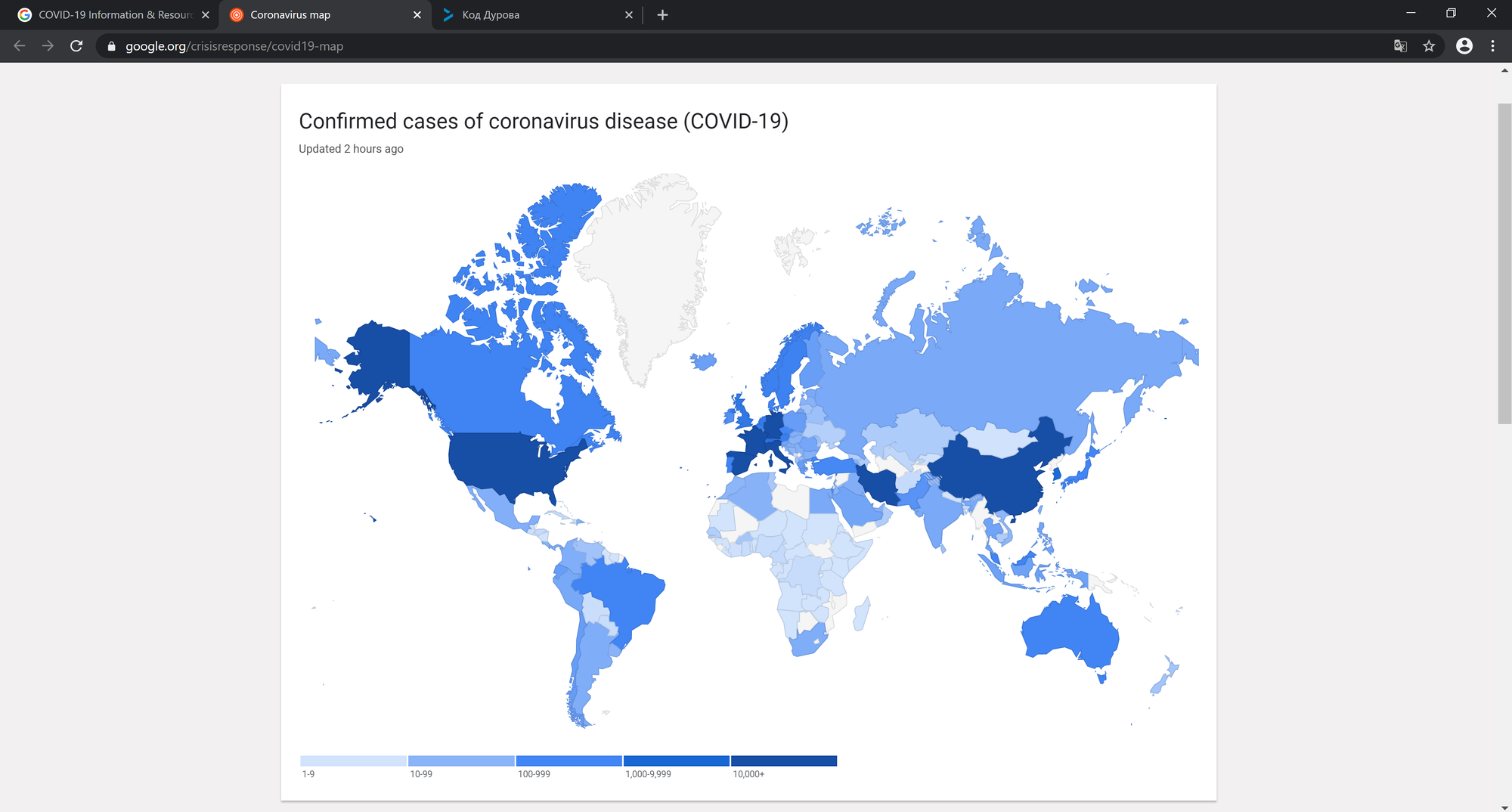1512x812 pixels.
Task: Reload the coronavirus map page
Action: click(76, 46)
